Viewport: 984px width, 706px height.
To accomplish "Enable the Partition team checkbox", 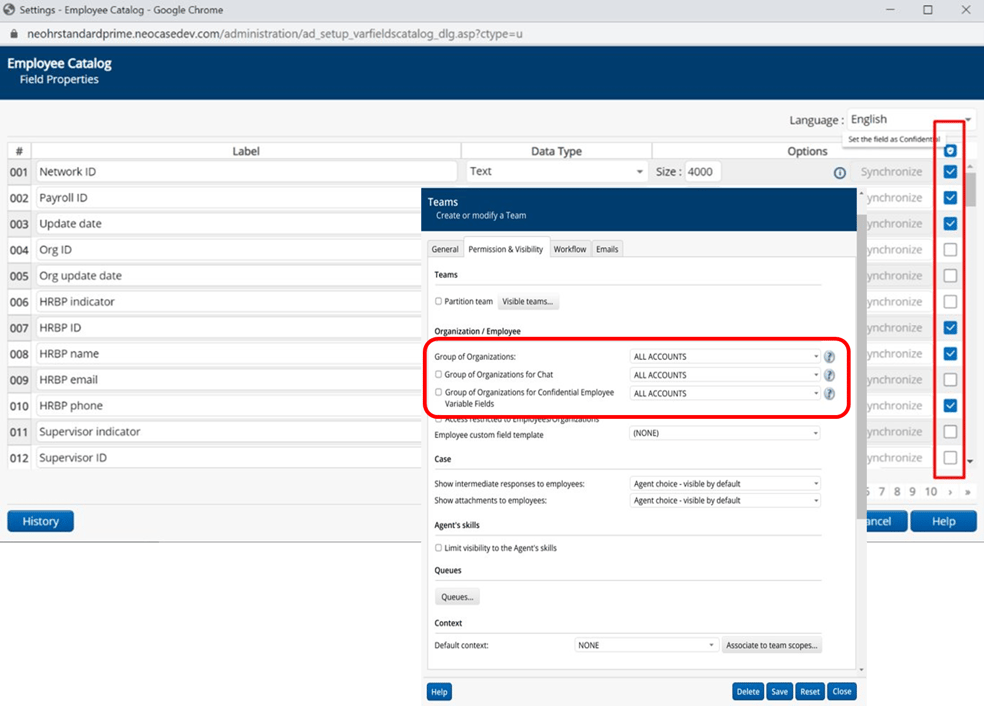I will (x=438, y=301).
